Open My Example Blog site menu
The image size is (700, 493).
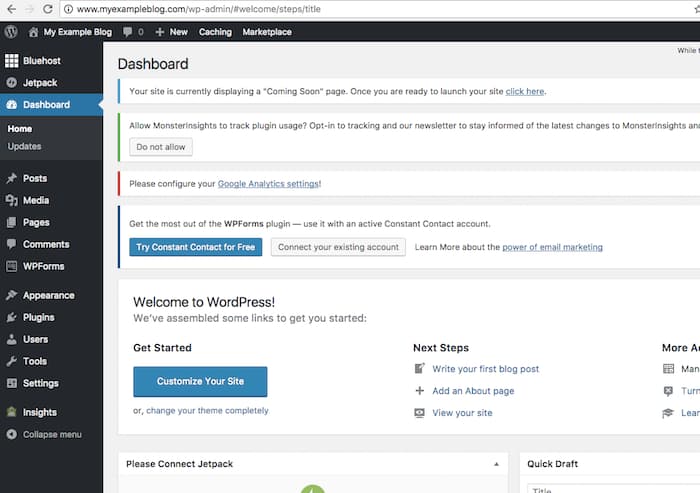click(78, 32)
